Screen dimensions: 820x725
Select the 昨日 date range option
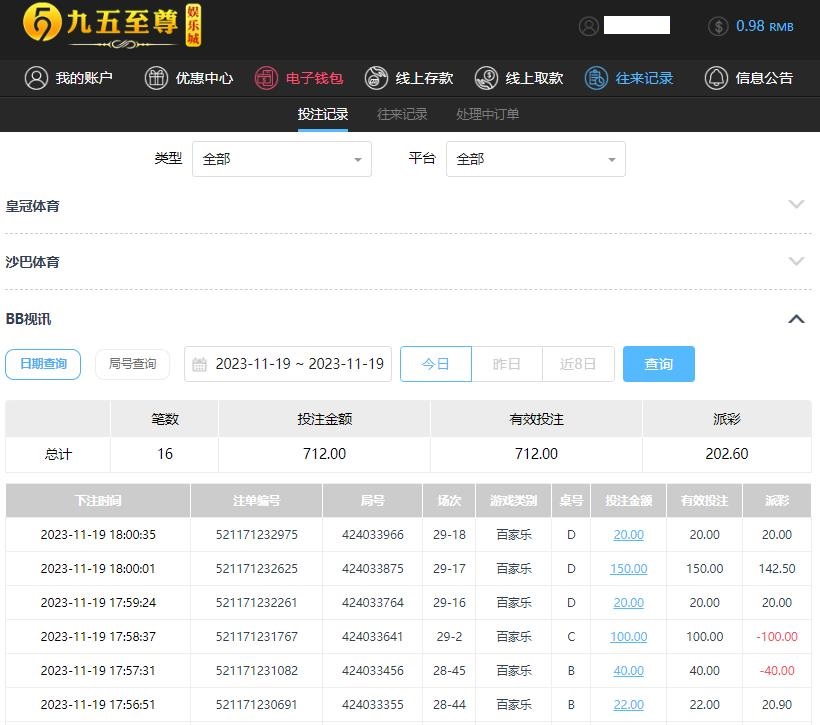[507, 364]
